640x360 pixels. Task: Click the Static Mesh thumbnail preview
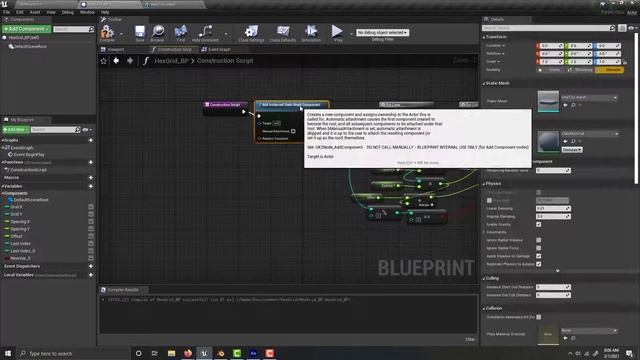click(548, 101)
